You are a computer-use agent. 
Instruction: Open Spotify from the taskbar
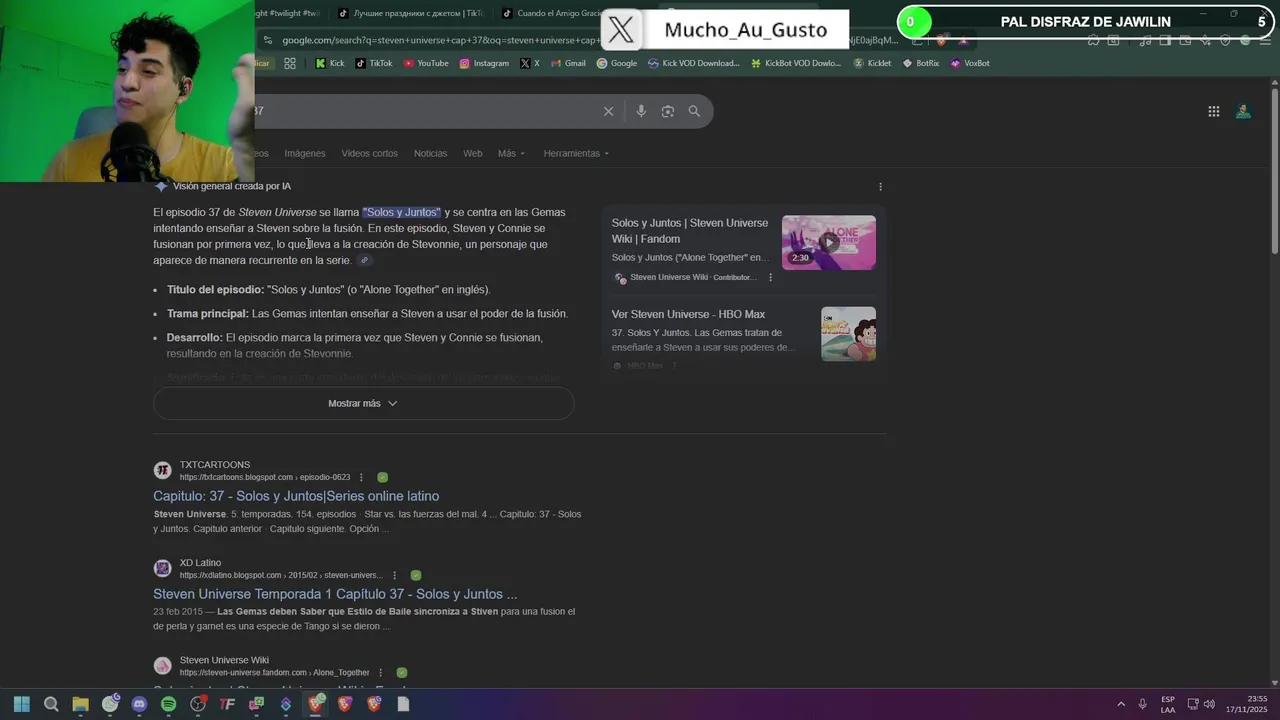click(x=168, y=704)
